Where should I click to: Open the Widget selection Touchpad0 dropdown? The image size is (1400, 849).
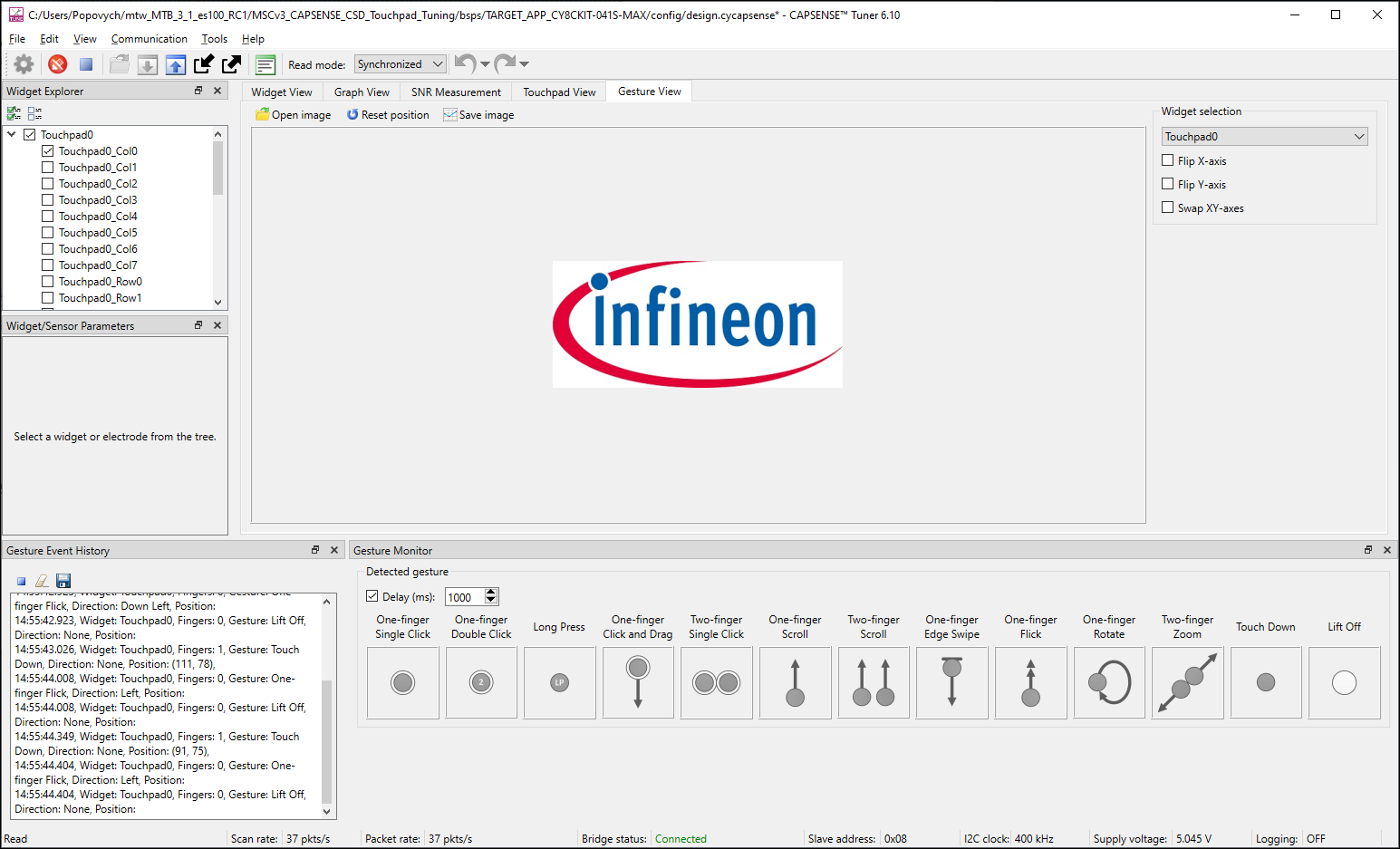coord(1264,137)
